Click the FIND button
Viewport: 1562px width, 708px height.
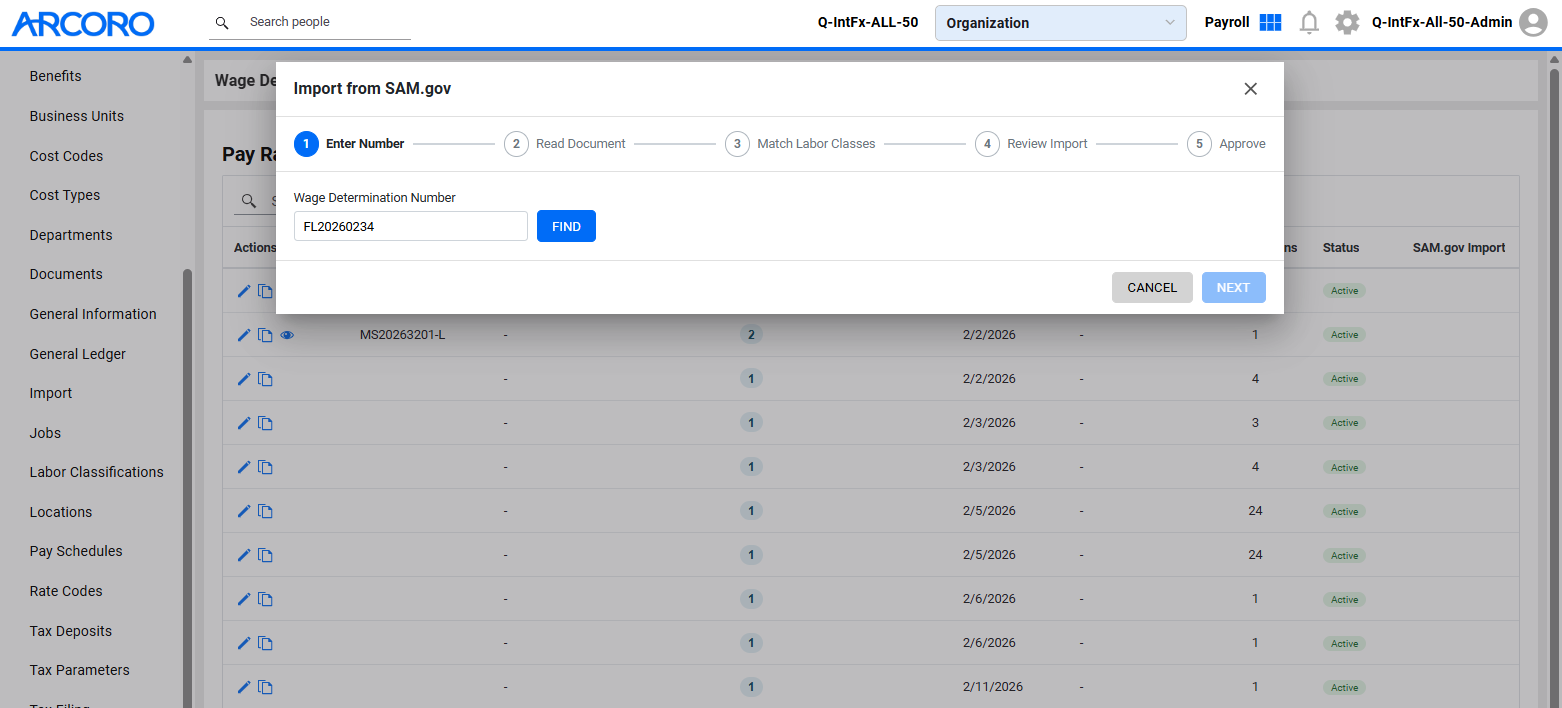(566, 227)
